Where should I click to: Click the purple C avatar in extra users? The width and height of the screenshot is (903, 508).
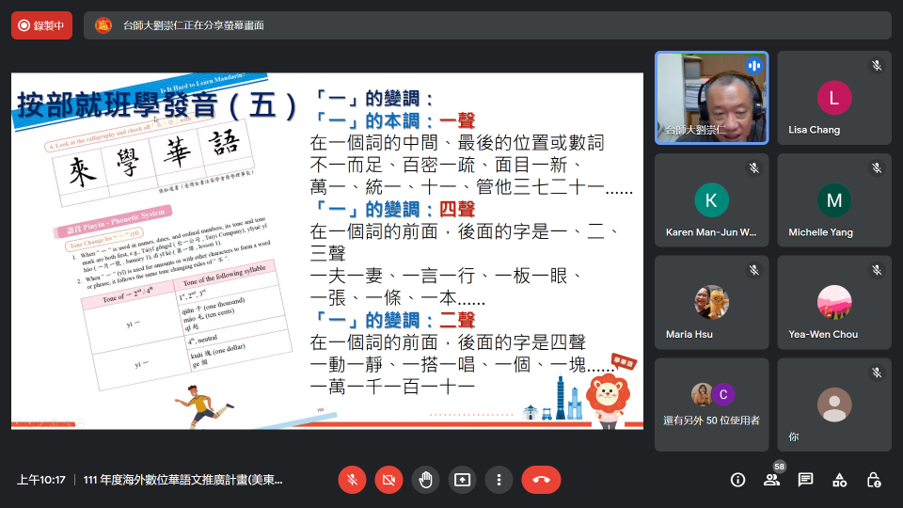click(x=723, y=395)
